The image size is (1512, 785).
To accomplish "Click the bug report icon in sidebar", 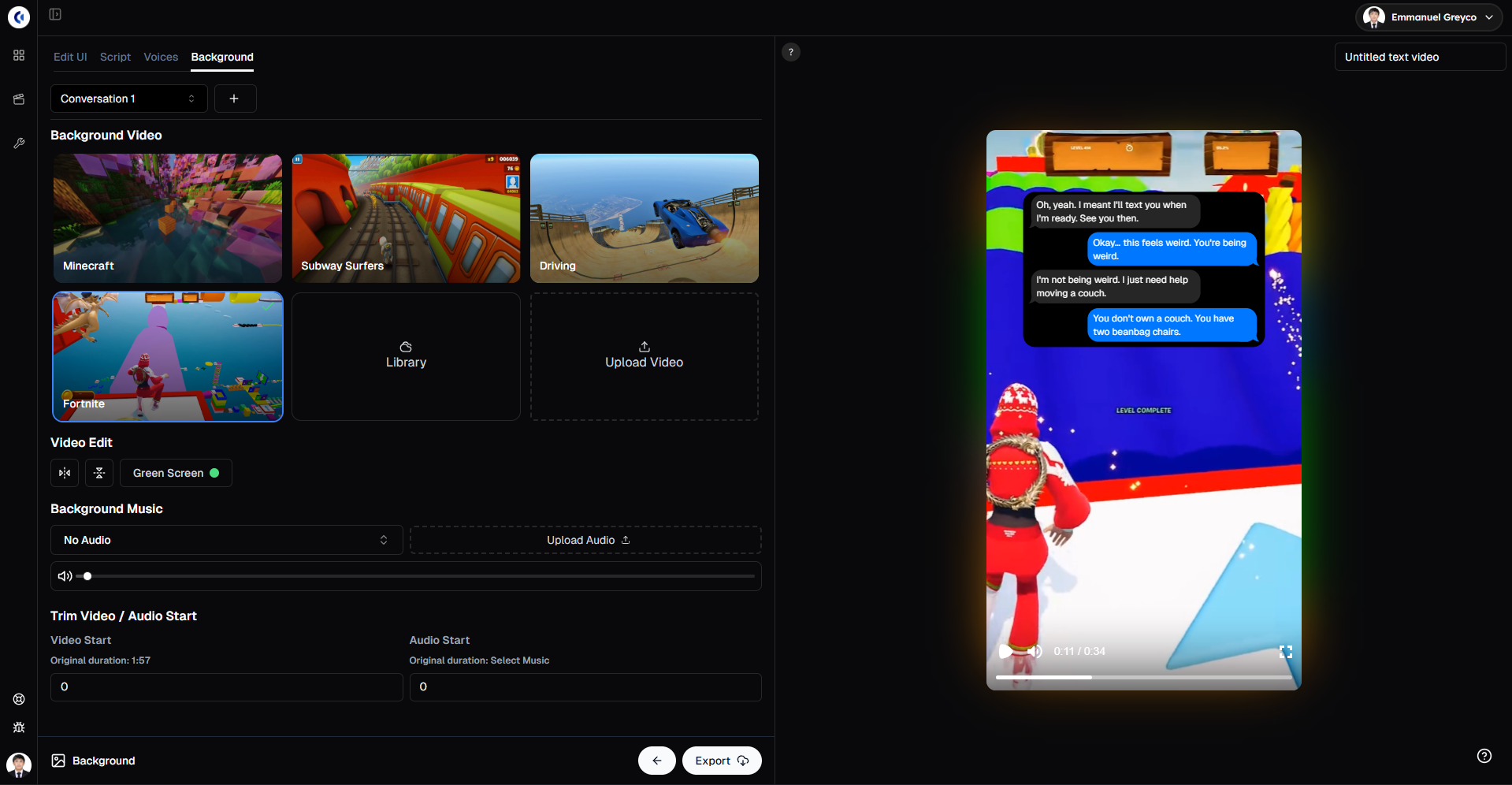I will point(19,727).
